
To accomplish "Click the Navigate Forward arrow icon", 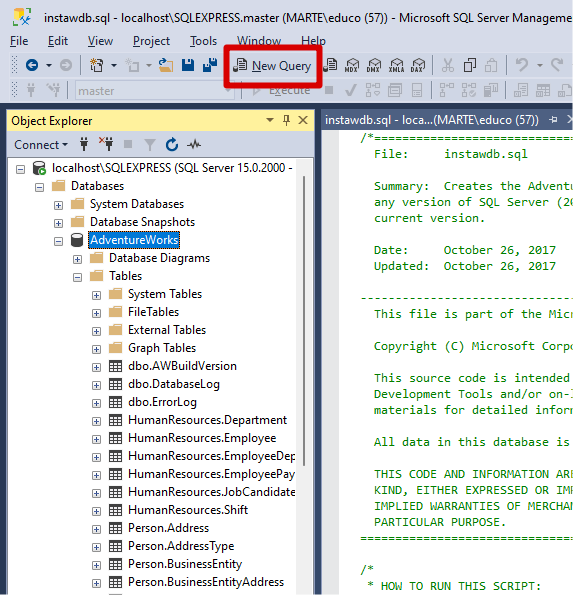I will tap(66, 65).
